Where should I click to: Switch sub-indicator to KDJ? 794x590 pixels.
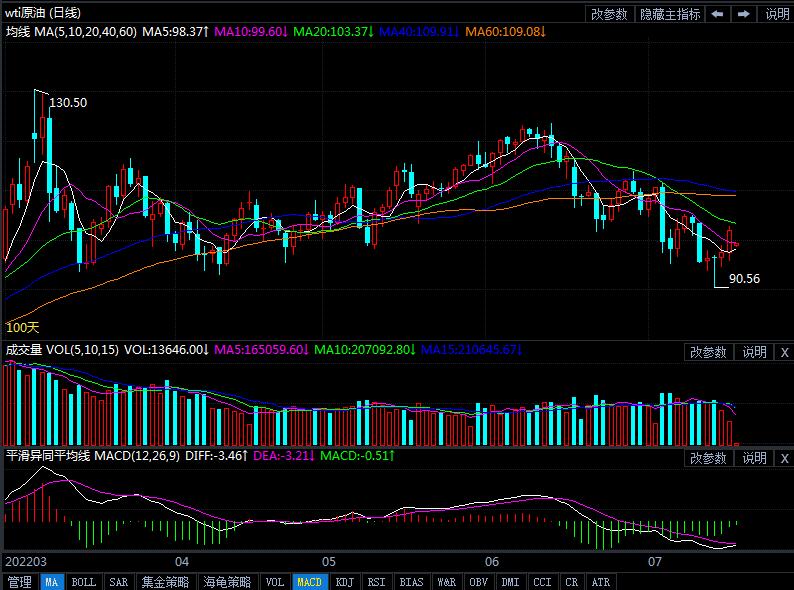tap(344, 582)
